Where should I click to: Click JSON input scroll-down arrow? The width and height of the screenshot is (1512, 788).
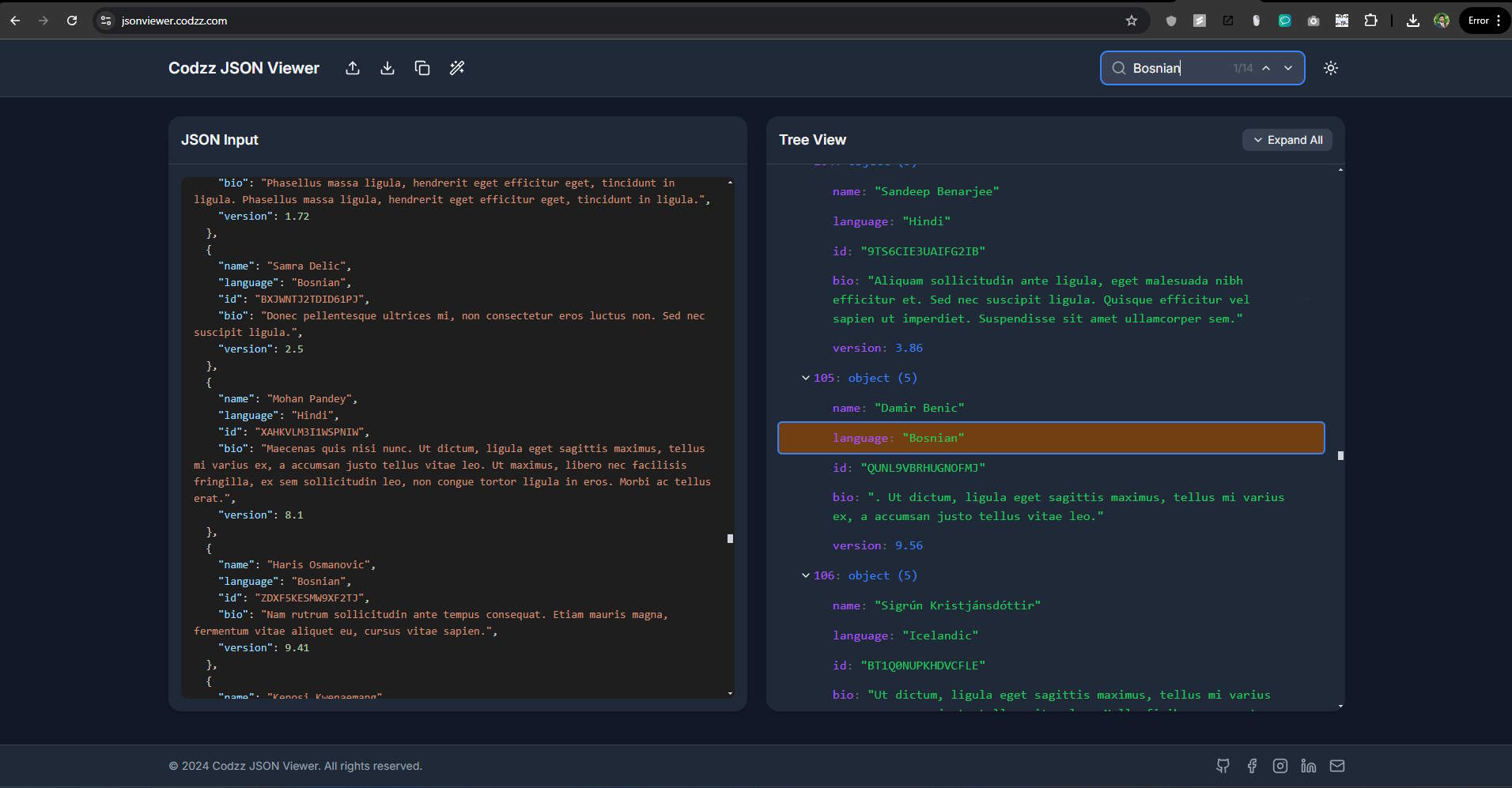pos(730,693)
